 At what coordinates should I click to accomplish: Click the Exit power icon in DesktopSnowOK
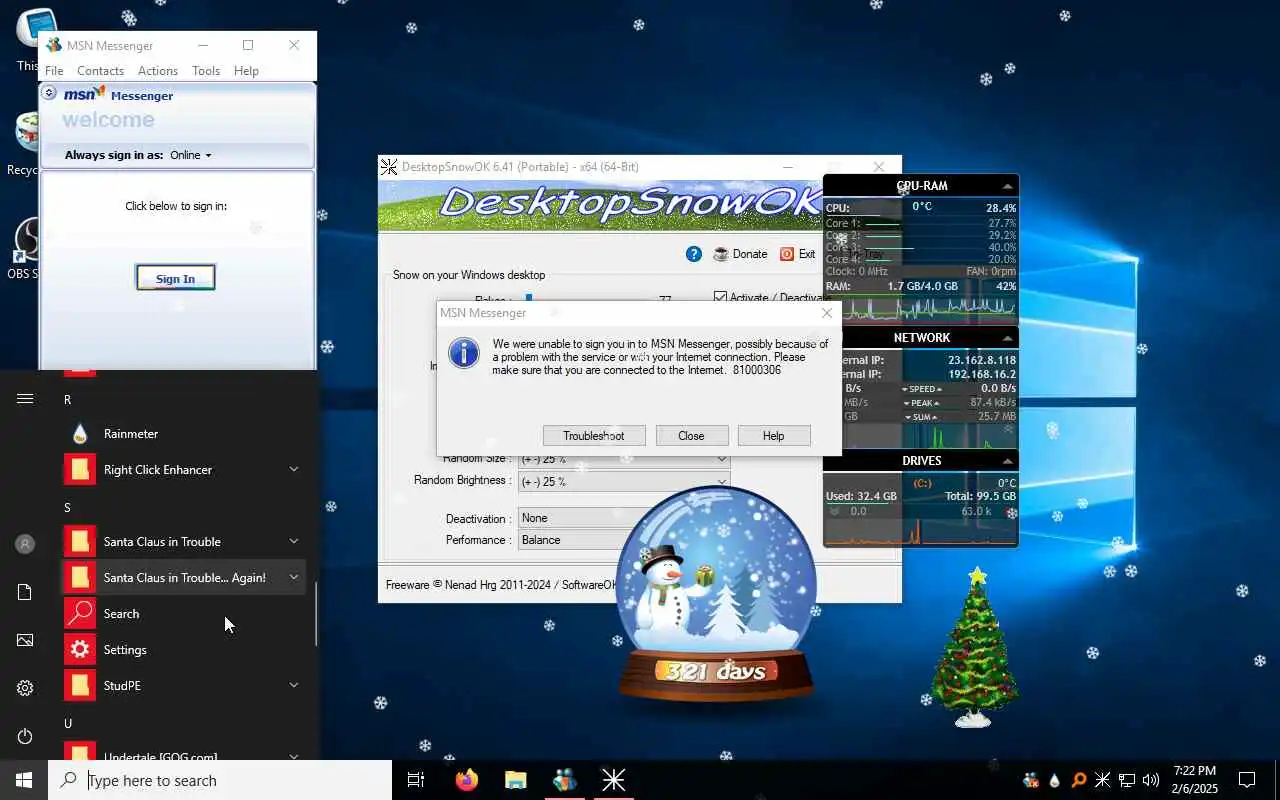point(787,254)
